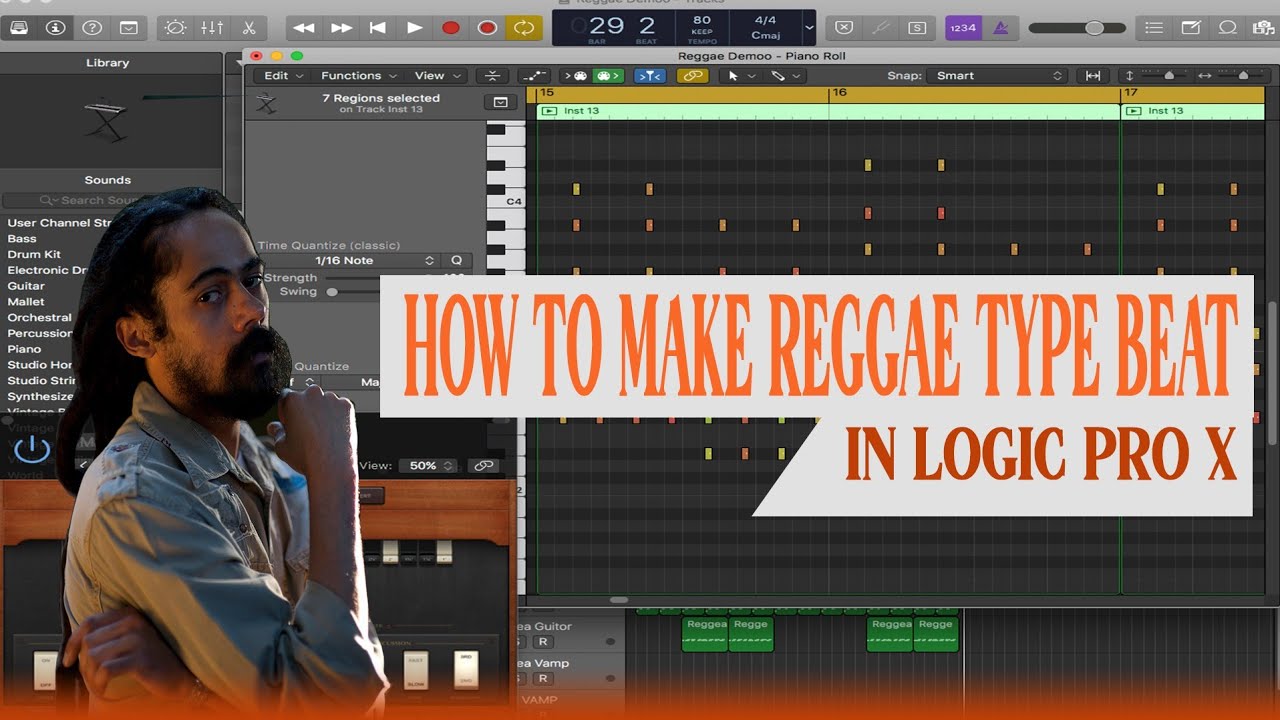Toggle yellow Link button in Piano Roll
Viewport: 1280px width, 720px height.
(x=692, y=75)
